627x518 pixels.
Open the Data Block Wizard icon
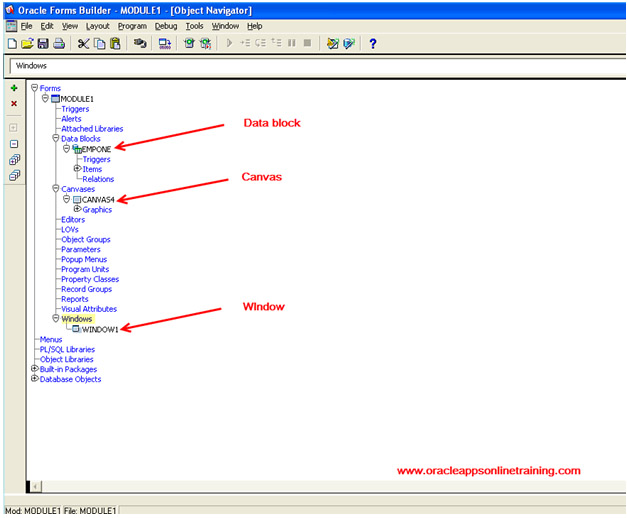click(333, 43)
